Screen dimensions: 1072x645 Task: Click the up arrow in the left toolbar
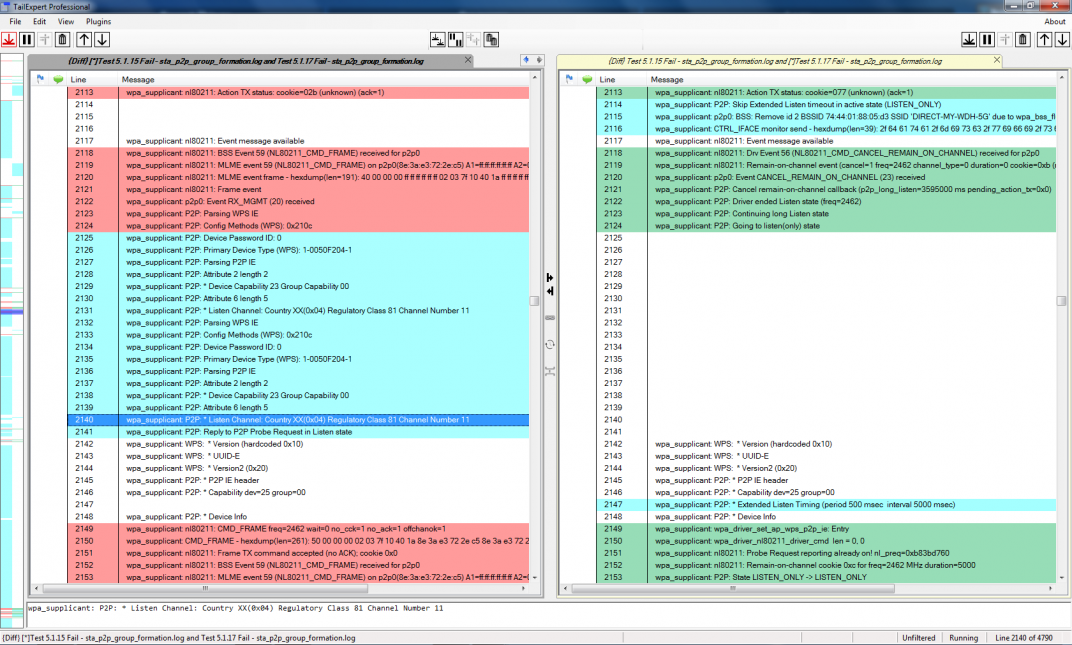tap(84, 40)
